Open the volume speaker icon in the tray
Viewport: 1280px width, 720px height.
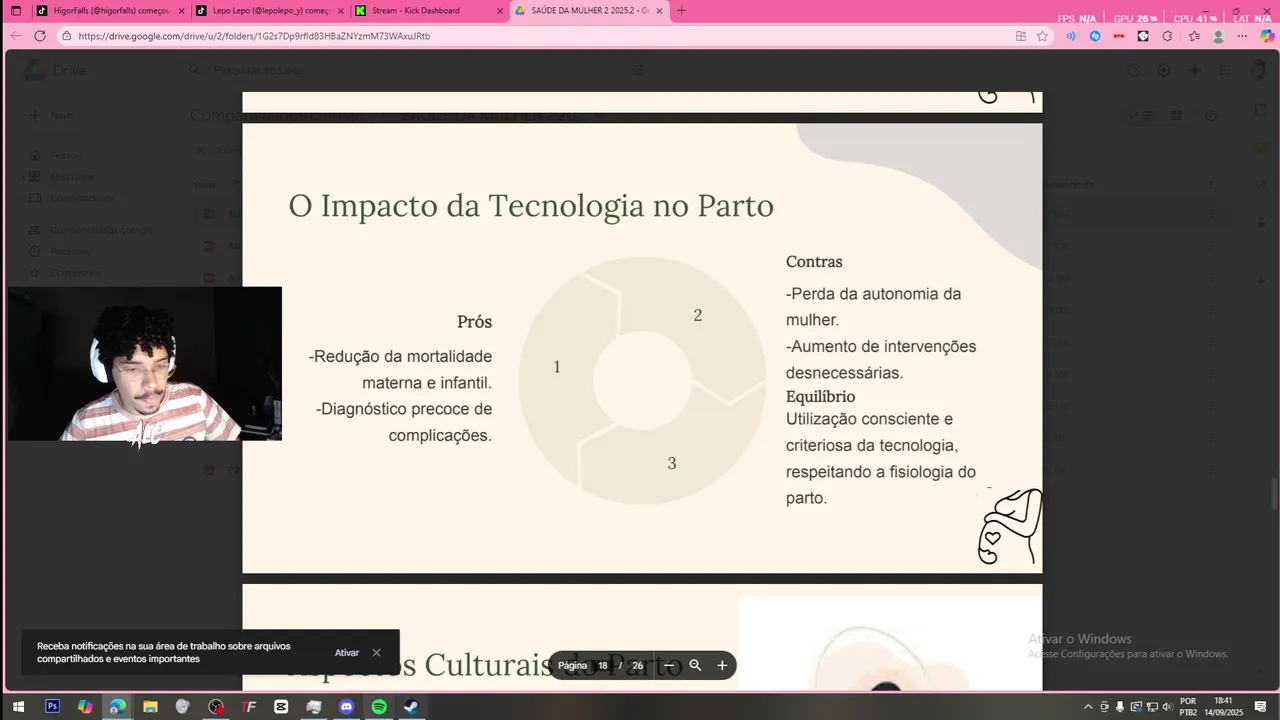(x=1166, y=707)
